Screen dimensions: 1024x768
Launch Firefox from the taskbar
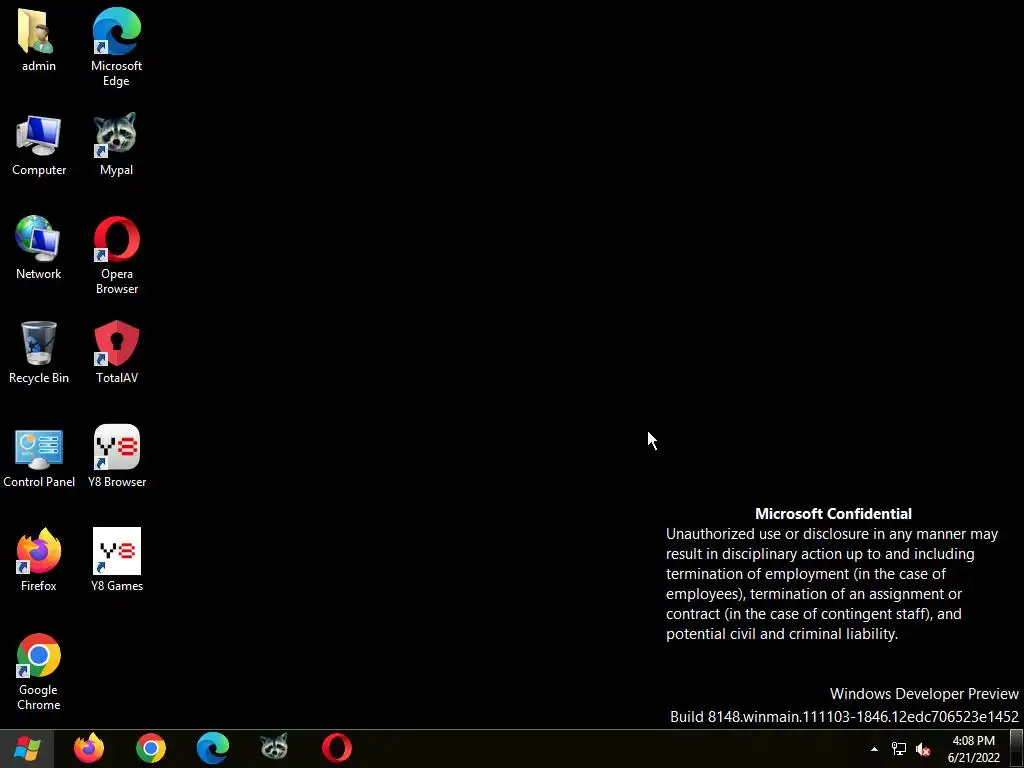[89, 748]
